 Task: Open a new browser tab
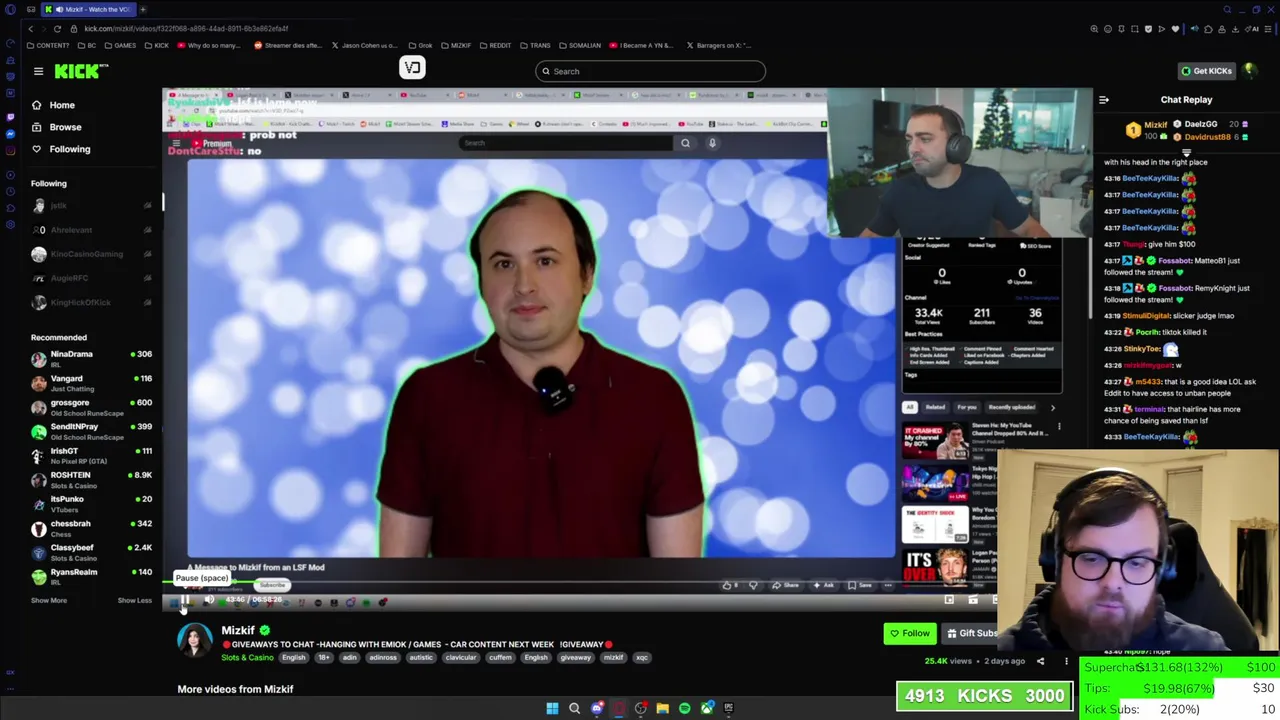[143, 9]
